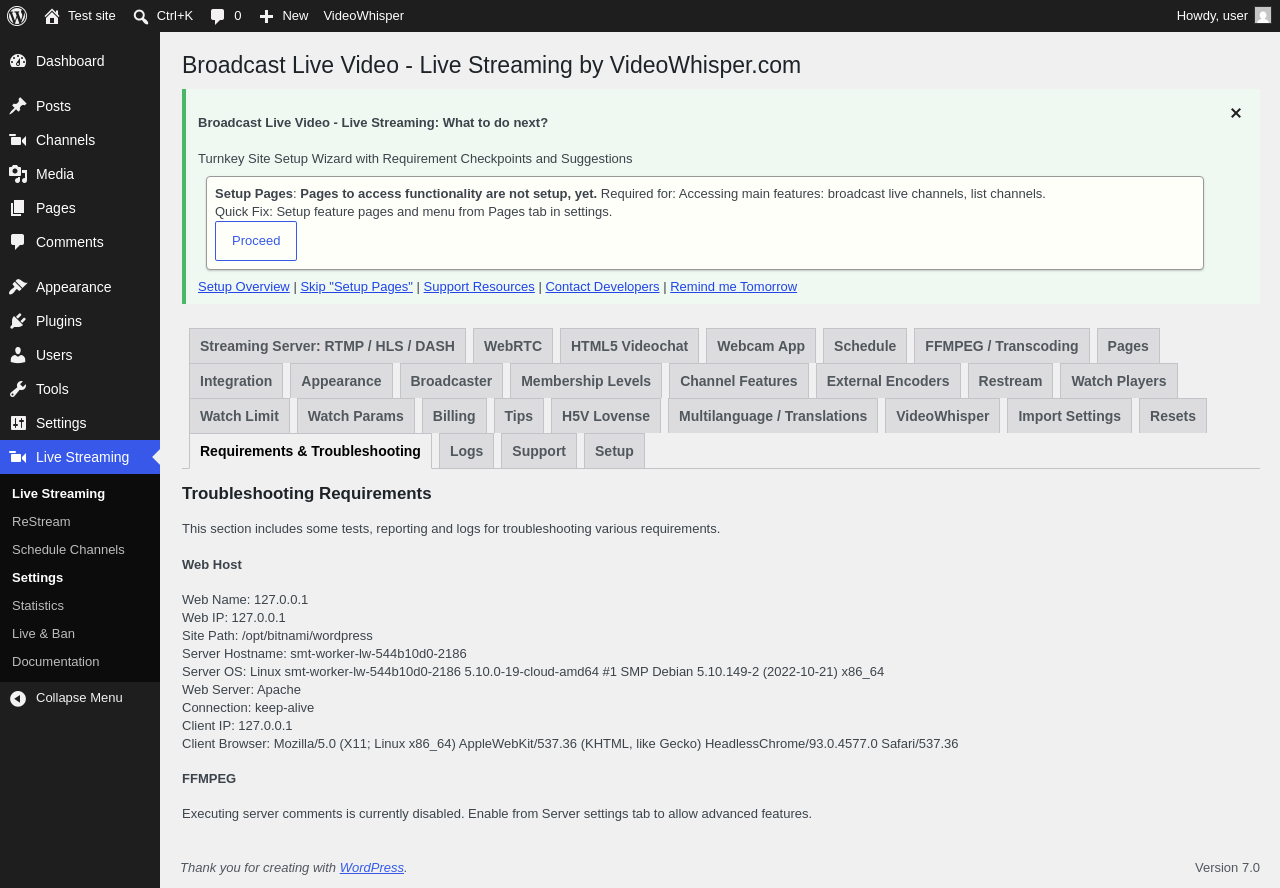Switch to the Multilanguage / Translations tab
The width and height of the screenshot is (1280, 888).
pyautogui.click(x=773, y=416)
